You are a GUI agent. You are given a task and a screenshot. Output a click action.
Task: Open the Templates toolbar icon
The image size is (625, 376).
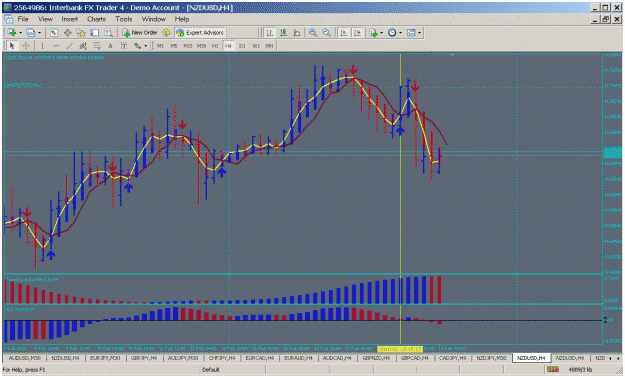coord(411,33)
